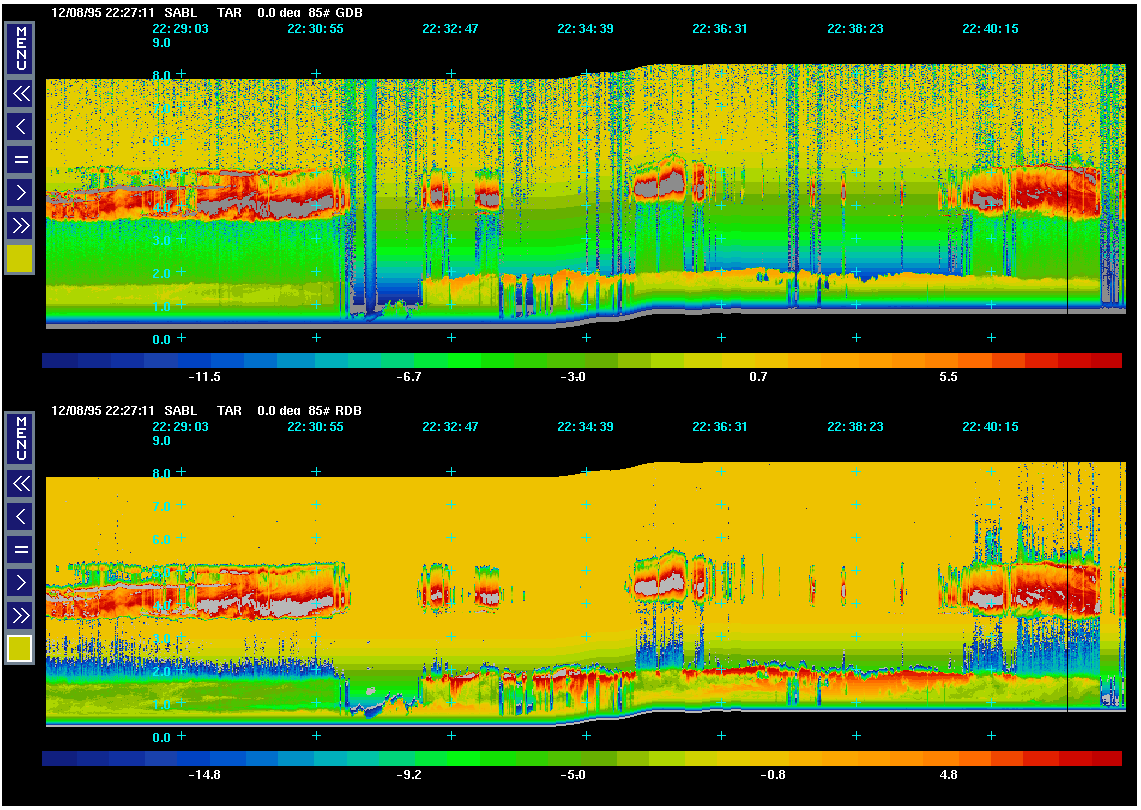Select the outlined yellow swatch in the bottom RDB panel

pyautogui.click(x=20, y=649)
